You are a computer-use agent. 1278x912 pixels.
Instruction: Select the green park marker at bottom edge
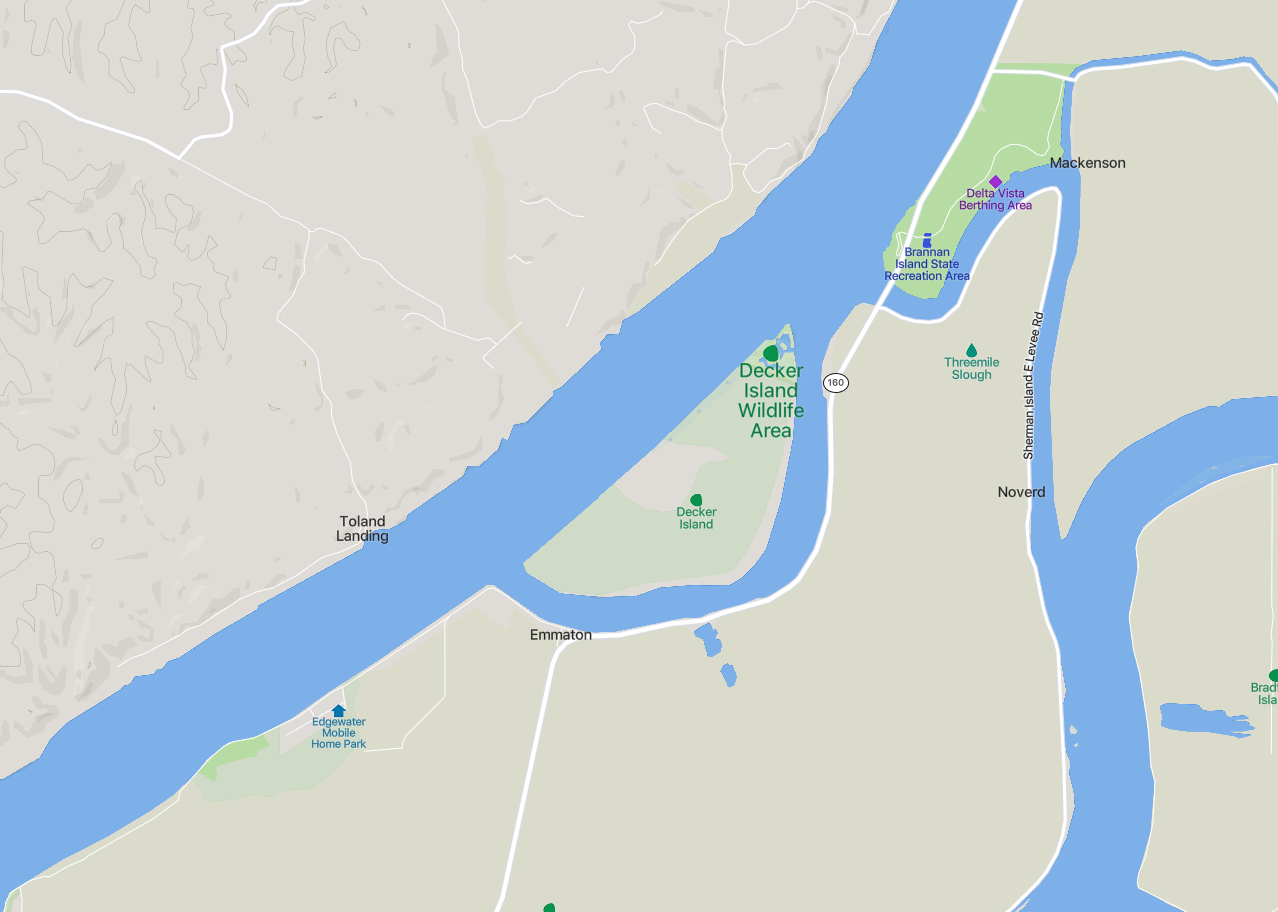click(549, 907)
